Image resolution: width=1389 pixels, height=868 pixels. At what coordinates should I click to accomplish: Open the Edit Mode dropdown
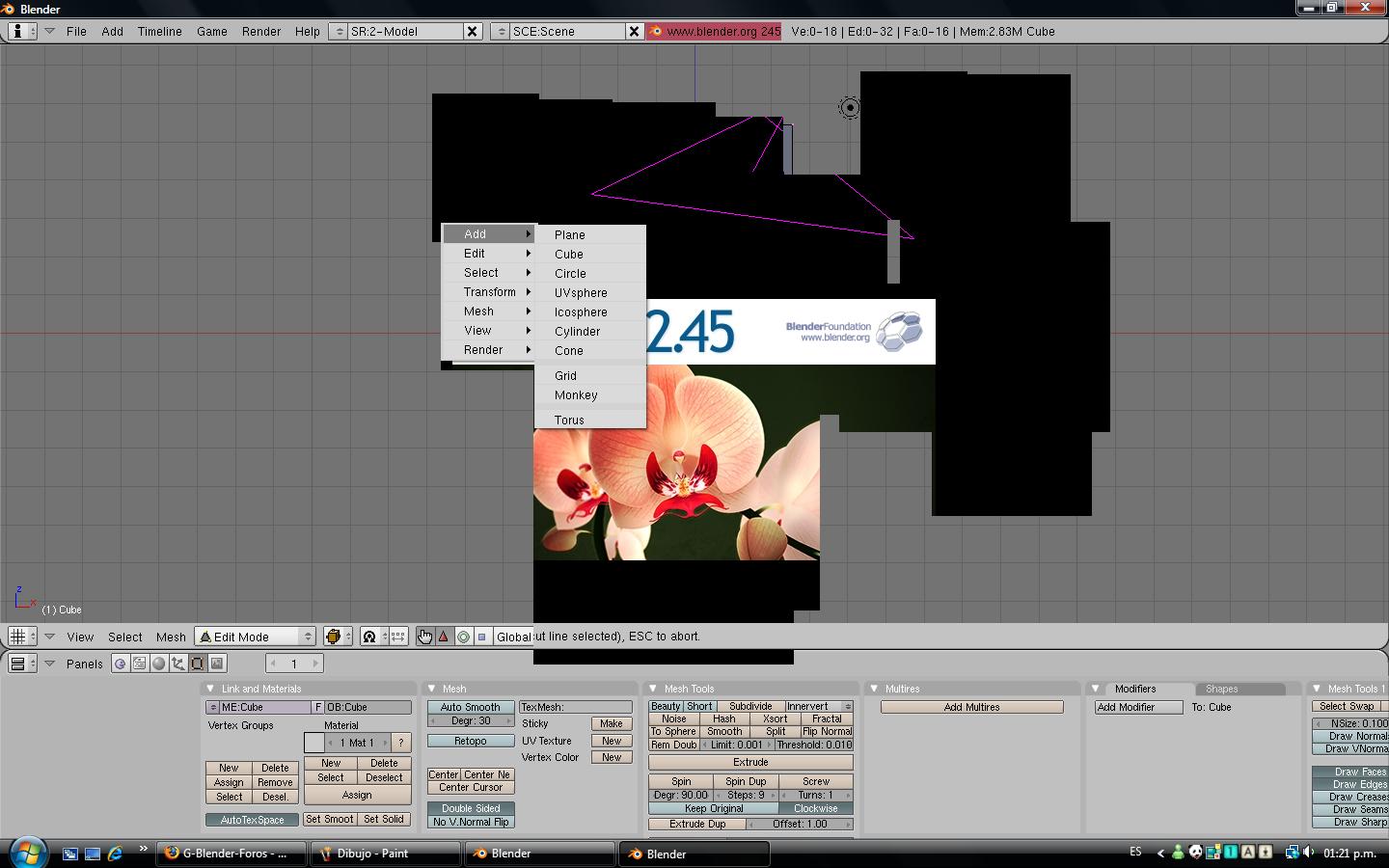(x=256, y=637)
